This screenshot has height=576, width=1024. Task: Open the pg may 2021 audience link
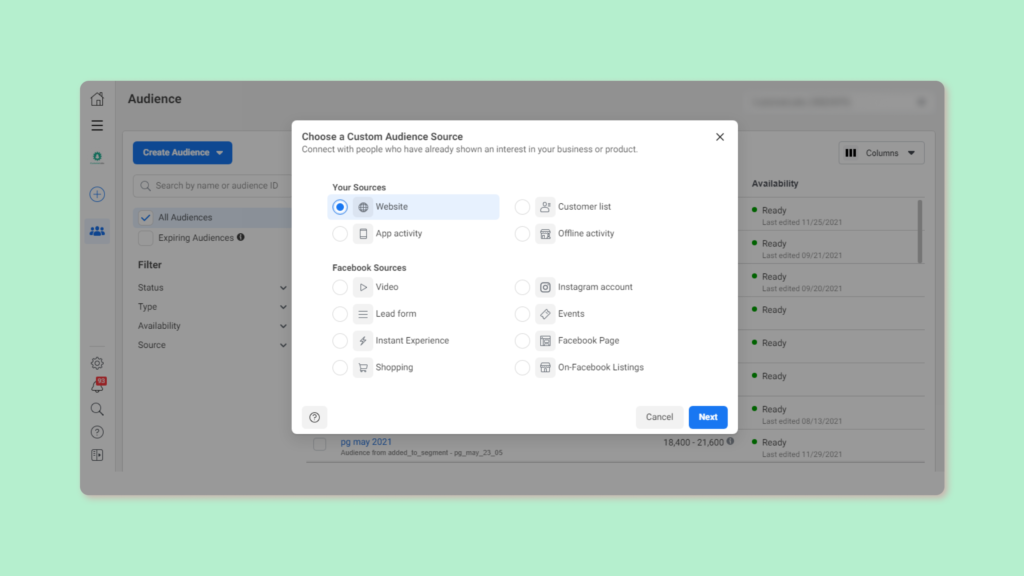(x=366, y=442)
